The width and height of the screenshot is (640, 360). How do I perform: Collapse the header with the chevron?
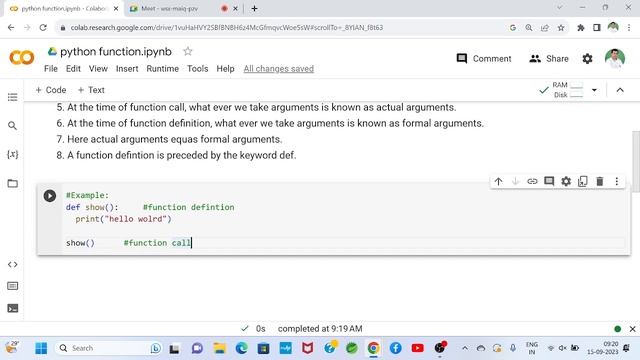620,90
